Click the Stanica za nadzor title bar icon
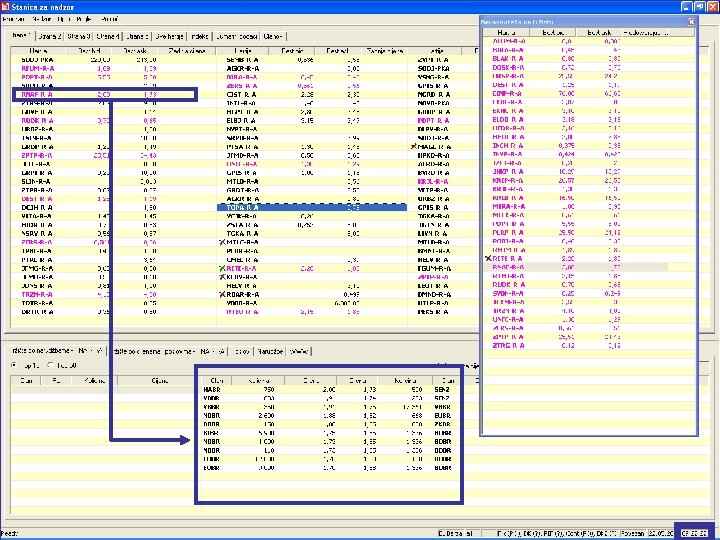Viewport: 720px width, 540px height. click(x=5, y=6)
